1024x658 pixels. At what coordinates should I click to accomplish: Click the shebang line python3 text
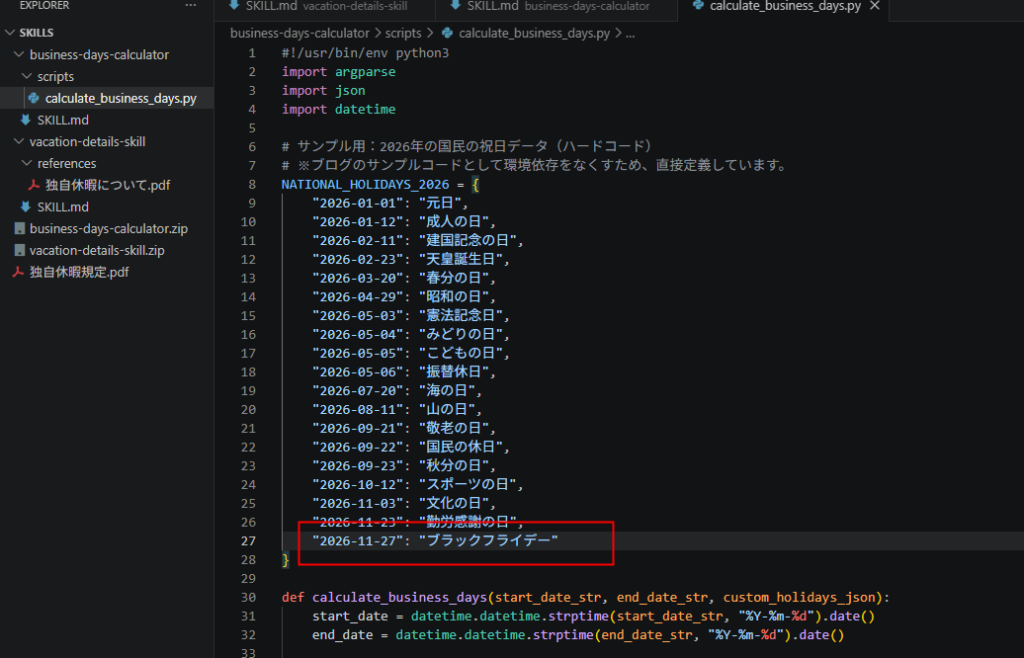(x=422, y=54)
